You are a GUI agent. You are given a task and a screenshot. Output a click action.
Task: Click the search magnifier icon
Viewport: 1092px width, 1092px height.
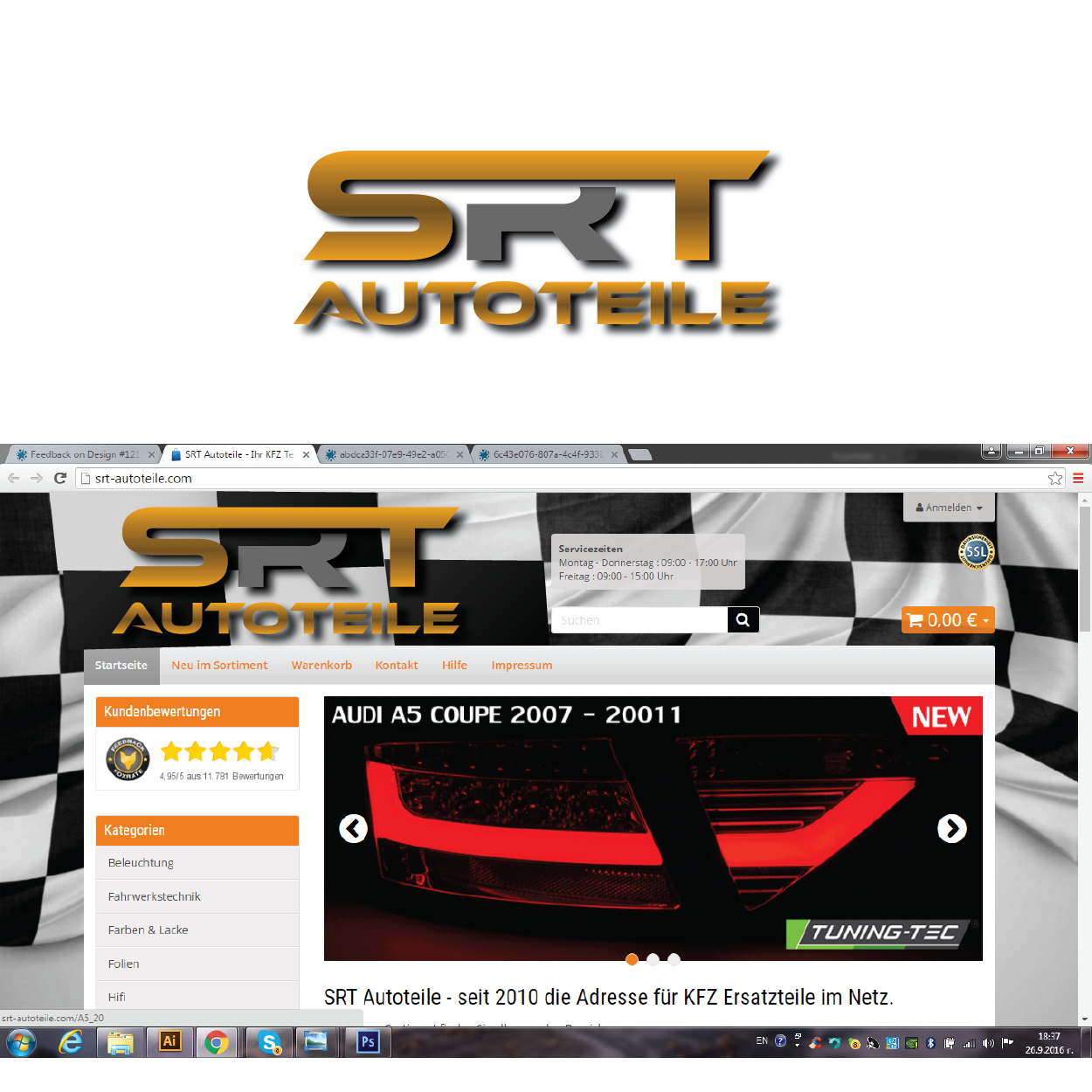tap(743, 619)
